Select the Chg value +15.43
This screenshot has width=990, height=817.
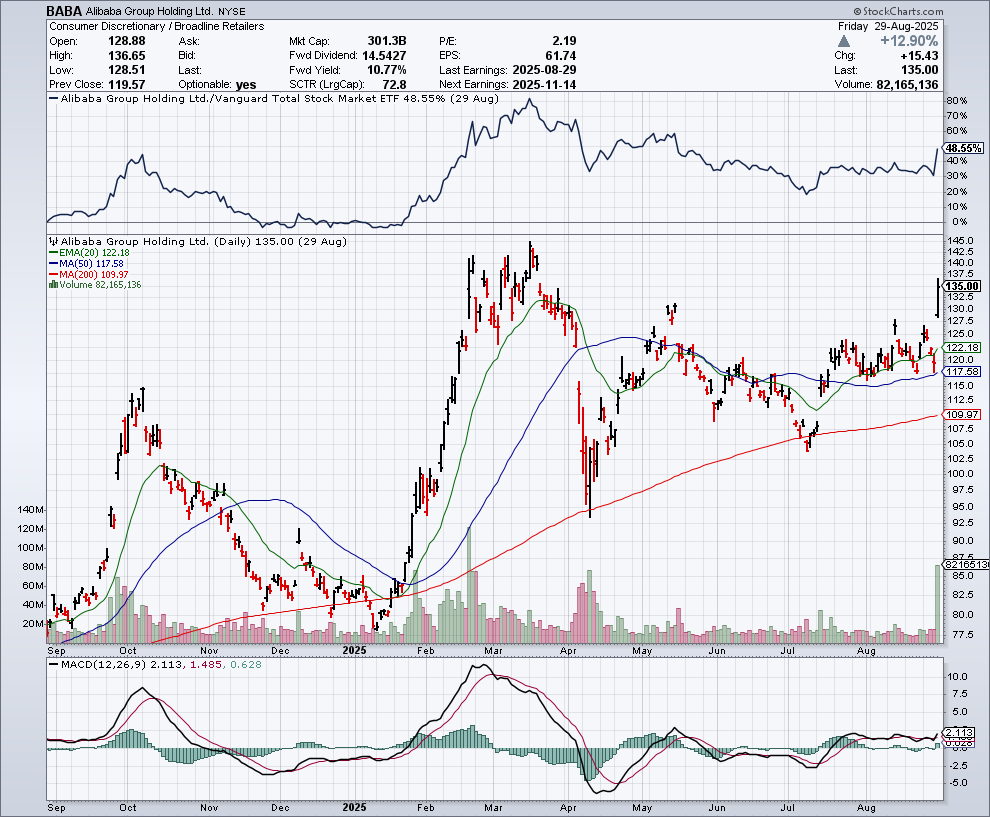click(x=919, y=56)
